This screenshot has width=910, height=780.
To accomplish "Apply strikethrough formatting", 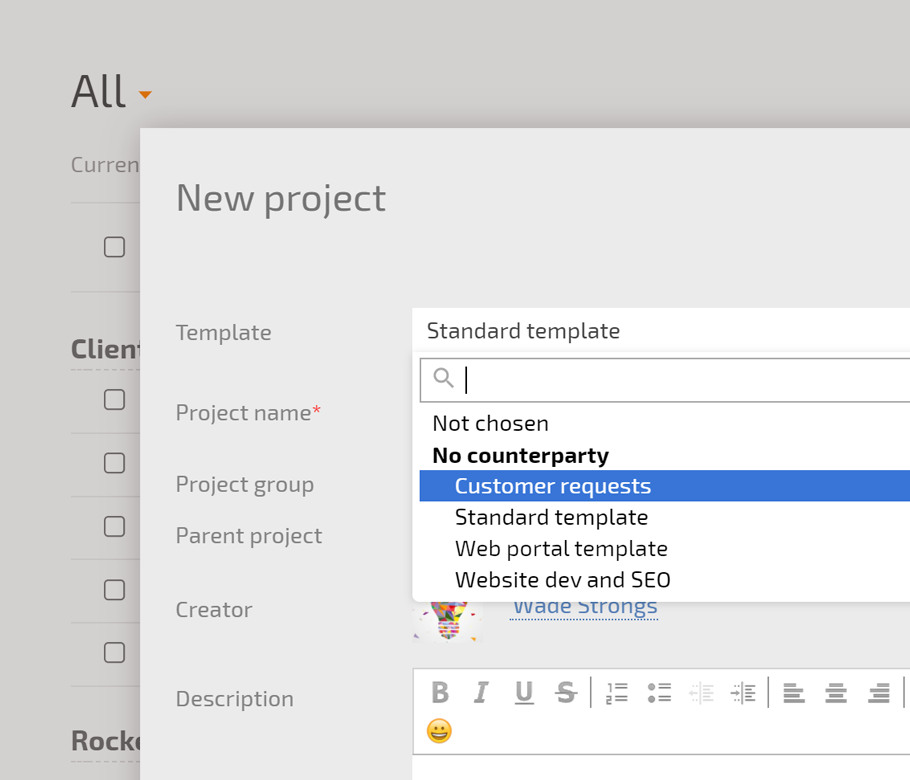I will [x=566, y=692].
